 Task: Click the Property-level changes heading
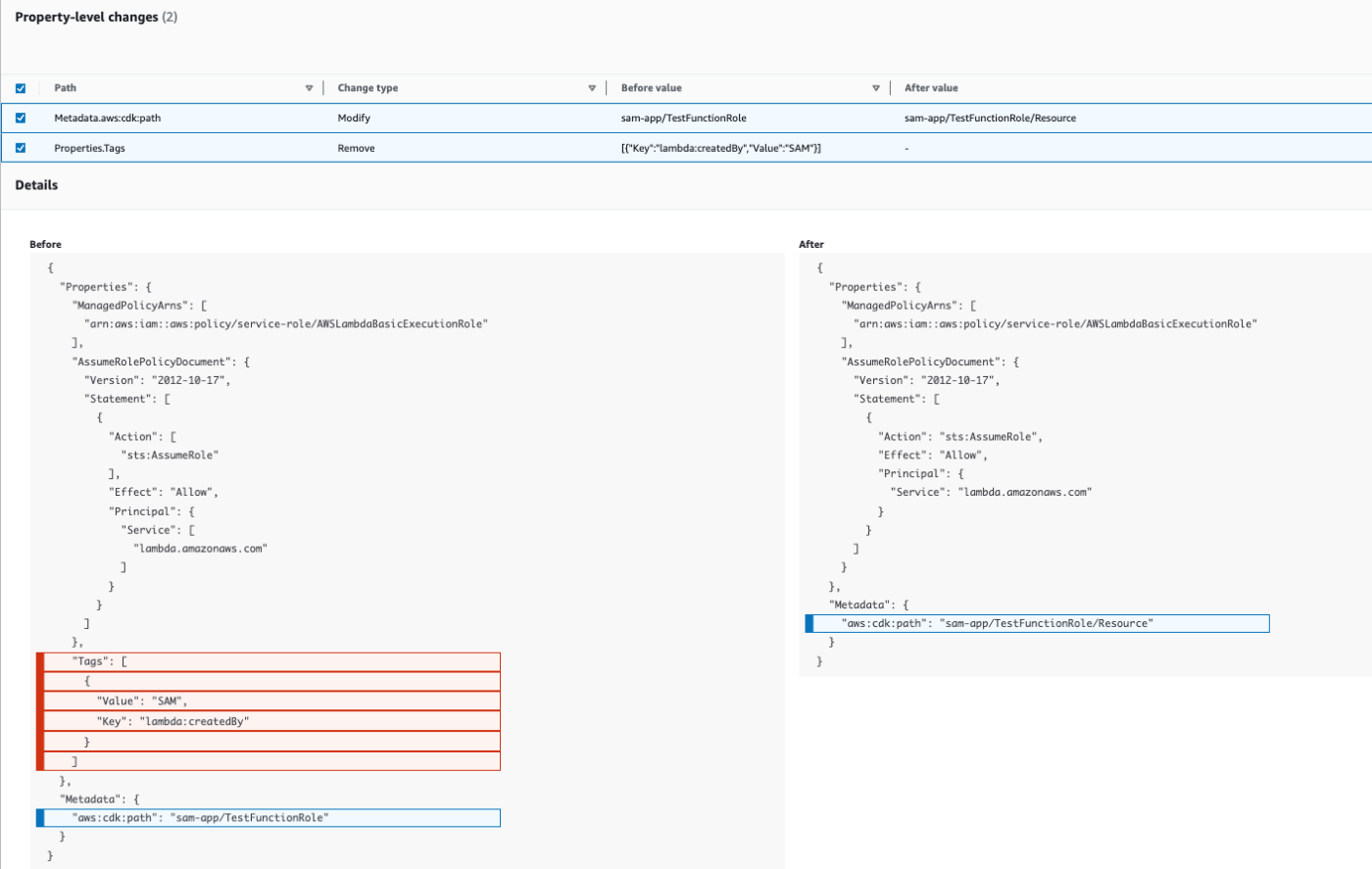(x=96, y=17)
